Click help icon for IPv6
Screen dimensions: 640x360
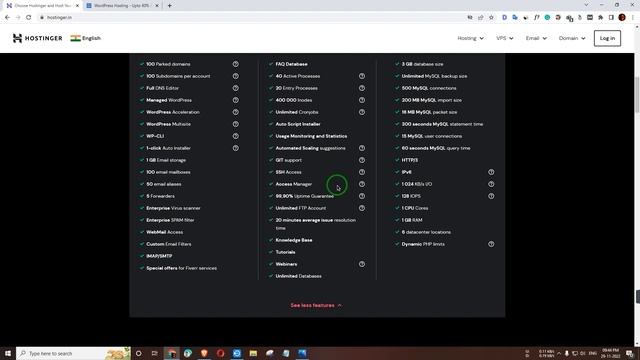pyautogui.click(x=491, y=172)
